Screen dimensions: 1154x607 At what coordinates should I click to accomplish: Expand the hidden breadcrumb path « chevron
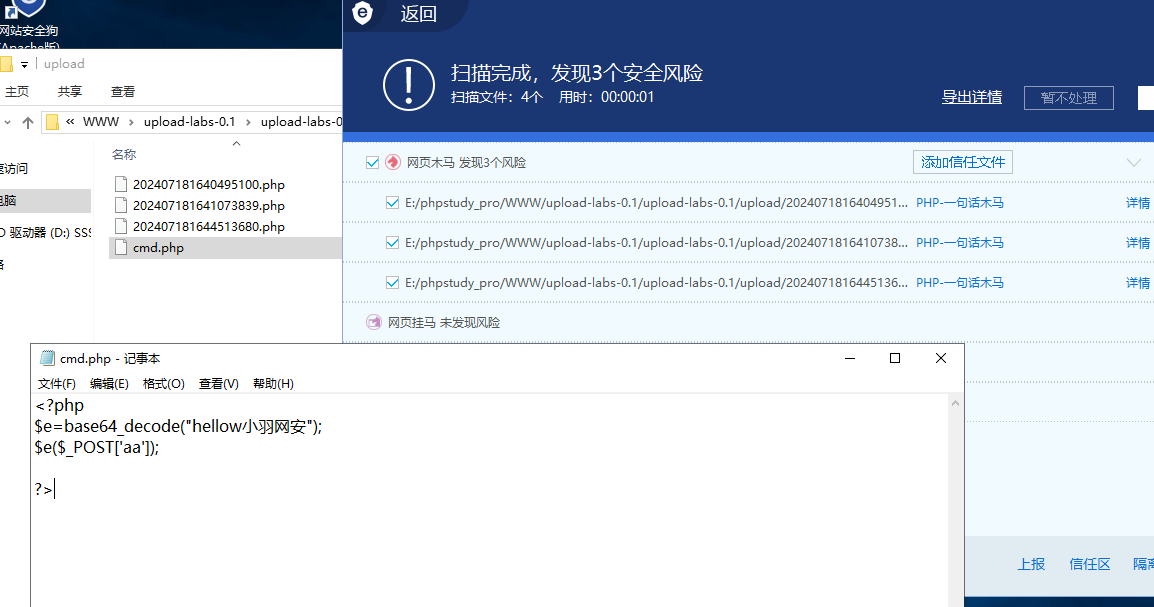tap(70, 122)
